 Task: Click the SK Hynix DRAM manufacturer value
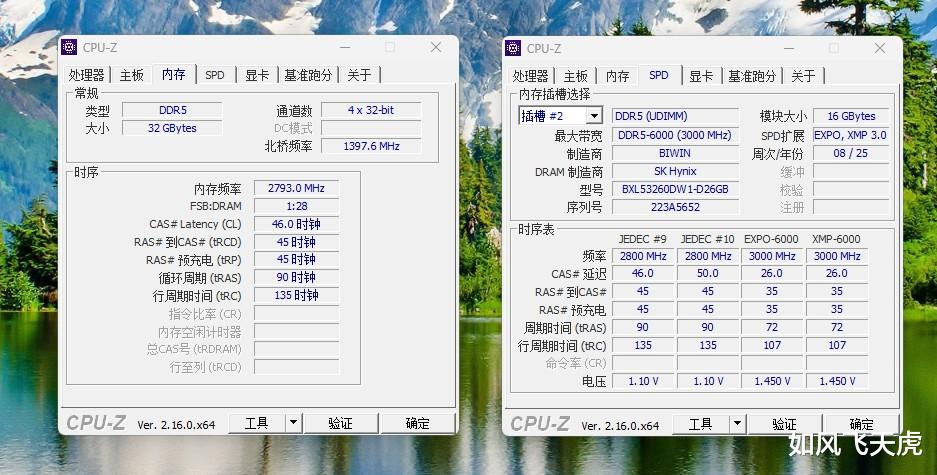(675, 171)
